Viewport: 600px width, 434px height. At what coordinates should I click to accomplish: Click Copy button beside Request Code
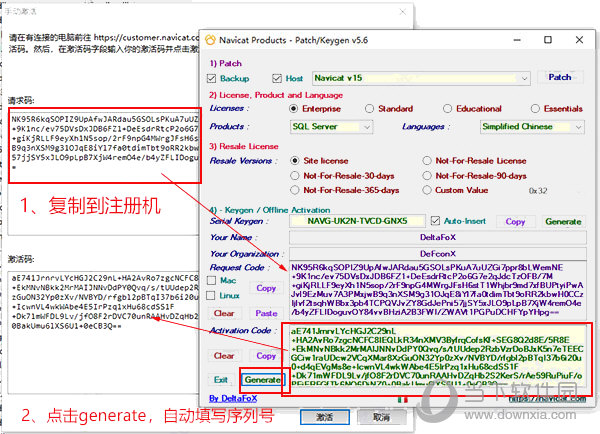pos(266,288)
